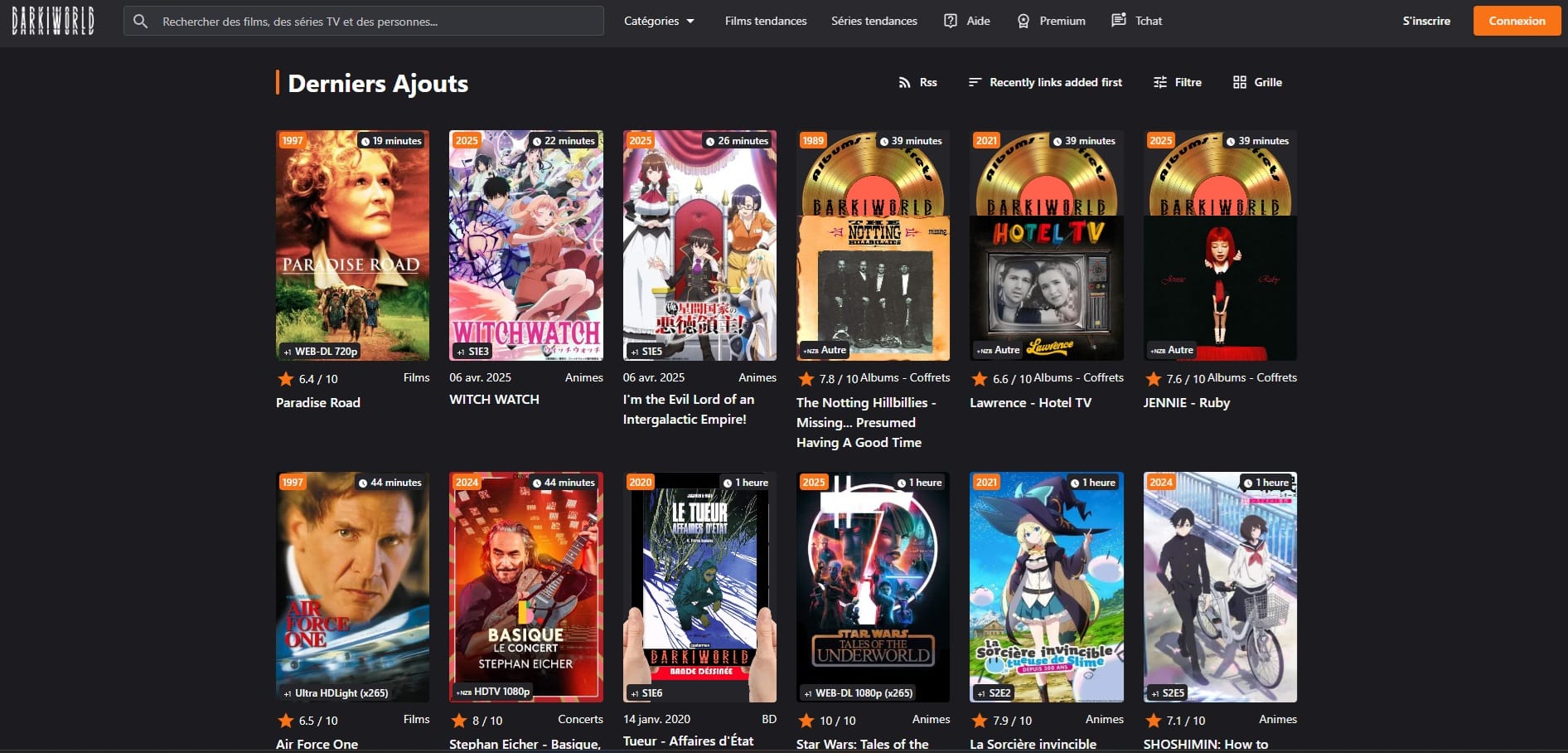Click Lawrence - Hotel TV title
This screenshot has height=753, width=1568.
click(x=1030, y=403)
